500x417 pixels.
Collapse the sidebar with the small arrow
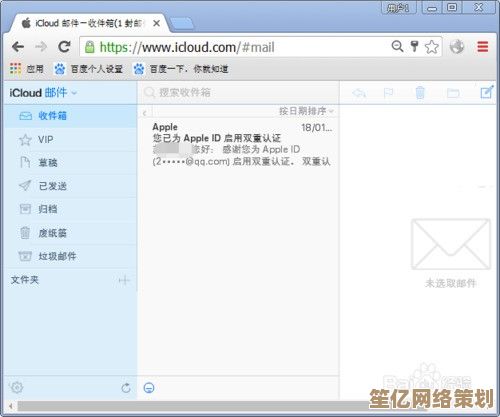pos(145,113)
